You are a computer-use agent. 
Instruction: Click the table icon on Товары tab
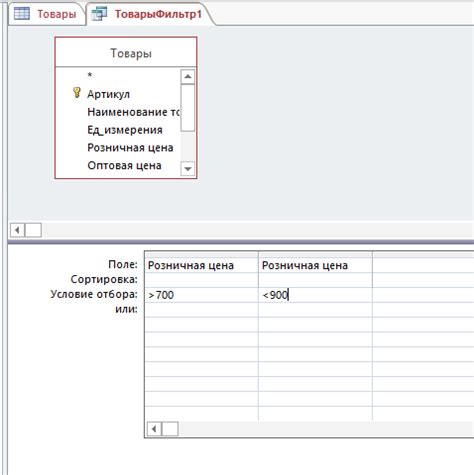pyautogui.click(x=22, y=14)
